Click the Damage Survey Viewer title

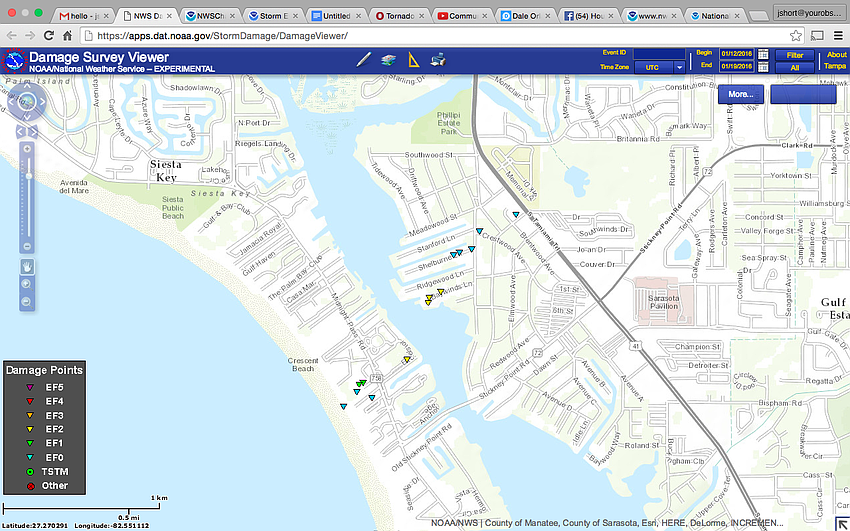(99, 57)
